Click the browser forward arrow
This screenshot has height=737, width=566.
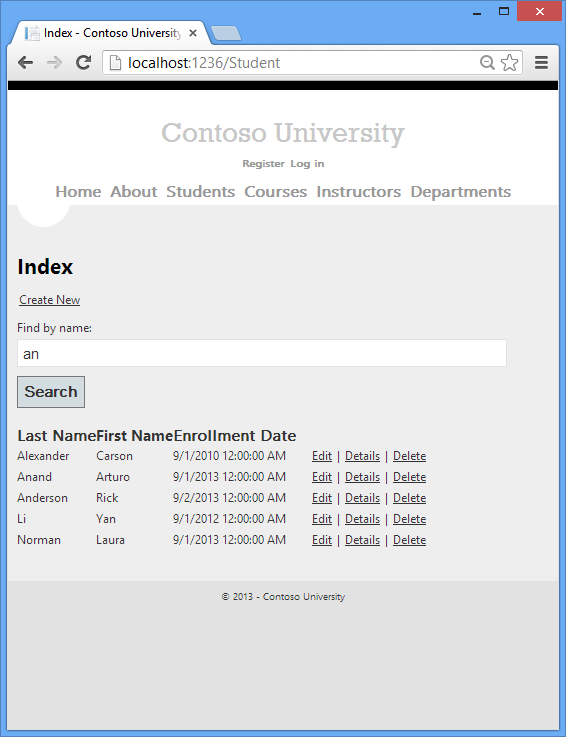[x=55, y=63]
